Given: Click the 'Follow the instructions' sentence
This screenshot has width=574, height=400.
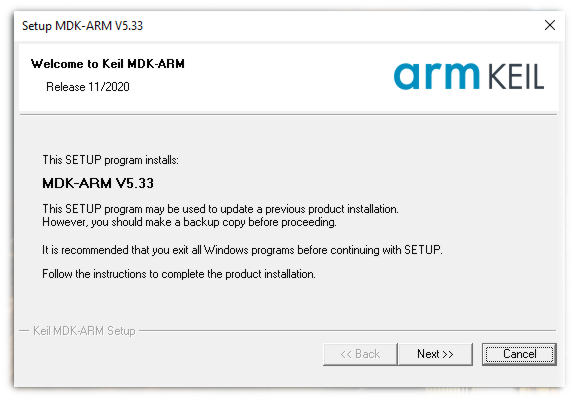Looking at the screenshot, I should (x=179, y=274).
